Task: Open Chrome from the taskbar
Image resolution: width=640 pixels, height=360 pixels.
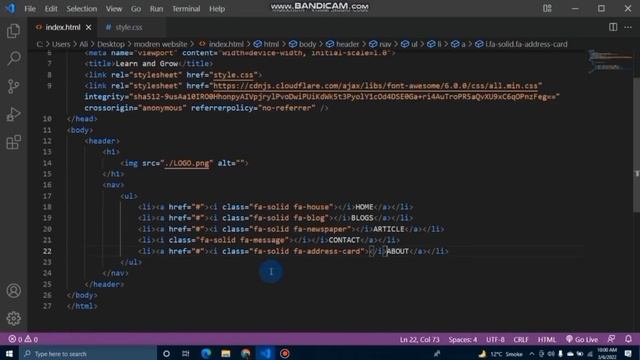Action: [246, 353]
